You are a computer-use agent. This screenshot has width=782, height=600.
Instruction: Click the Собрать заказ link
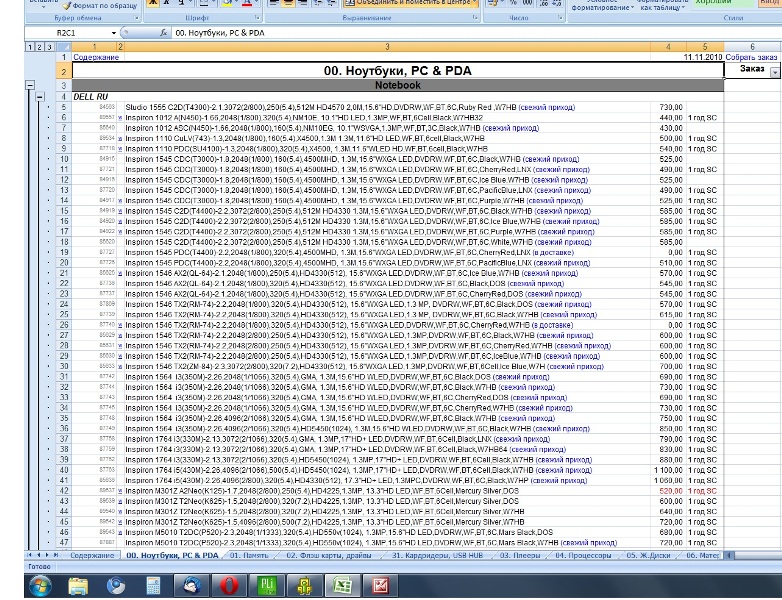pyautogui.click(x=751, y=57)
